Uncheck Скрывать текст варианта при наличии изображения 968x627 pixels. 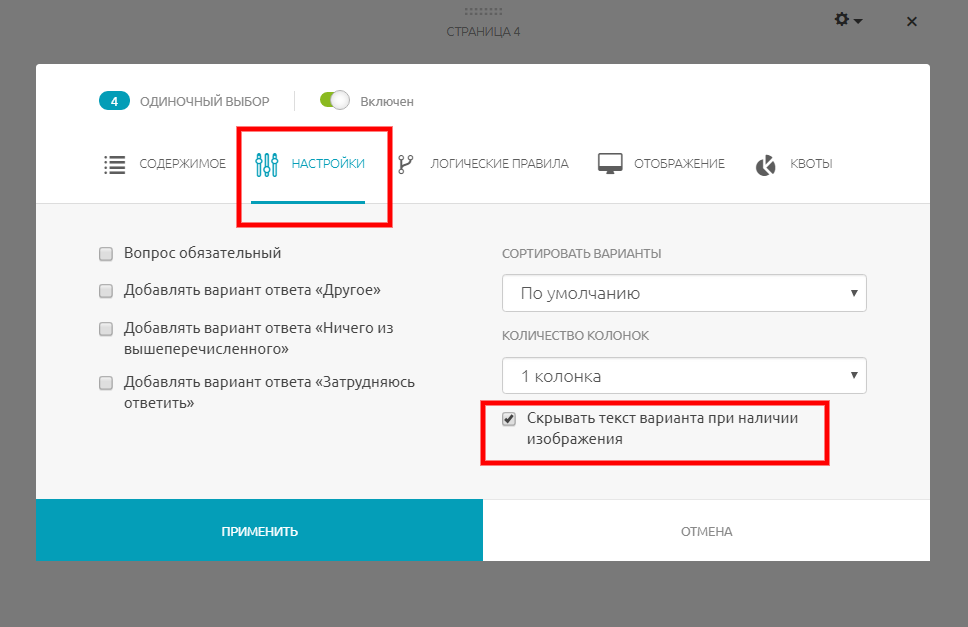[509, 419]
